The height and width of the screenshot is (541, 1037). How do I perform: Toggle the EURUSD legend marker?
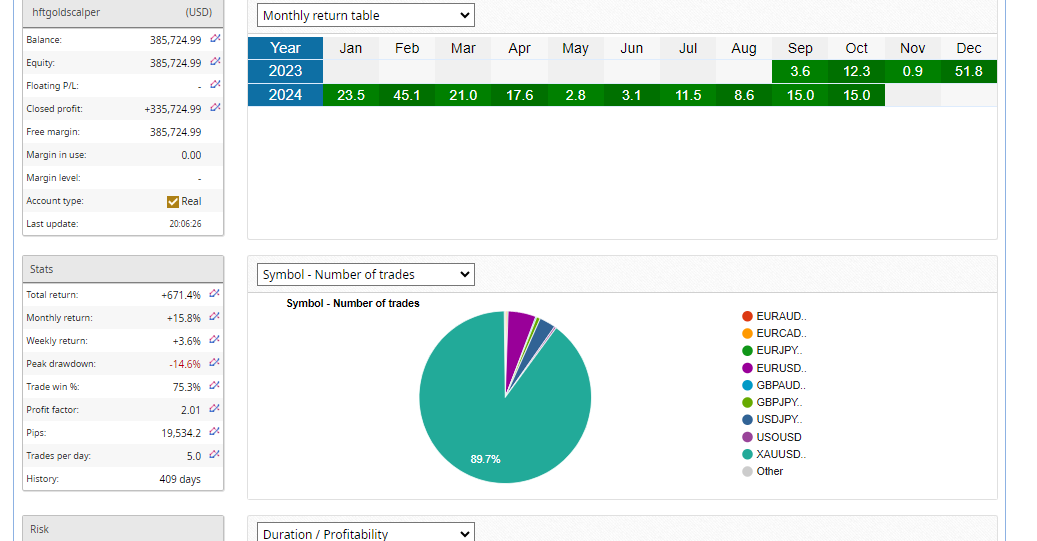[747, 368]
